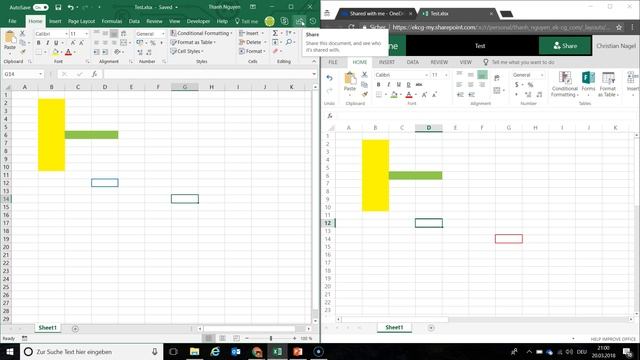Image resolution: width=640 pixels, height=360 pixels.
Task: Switch to REVIEW tab in Excel Online
Action: coord(439,62)
